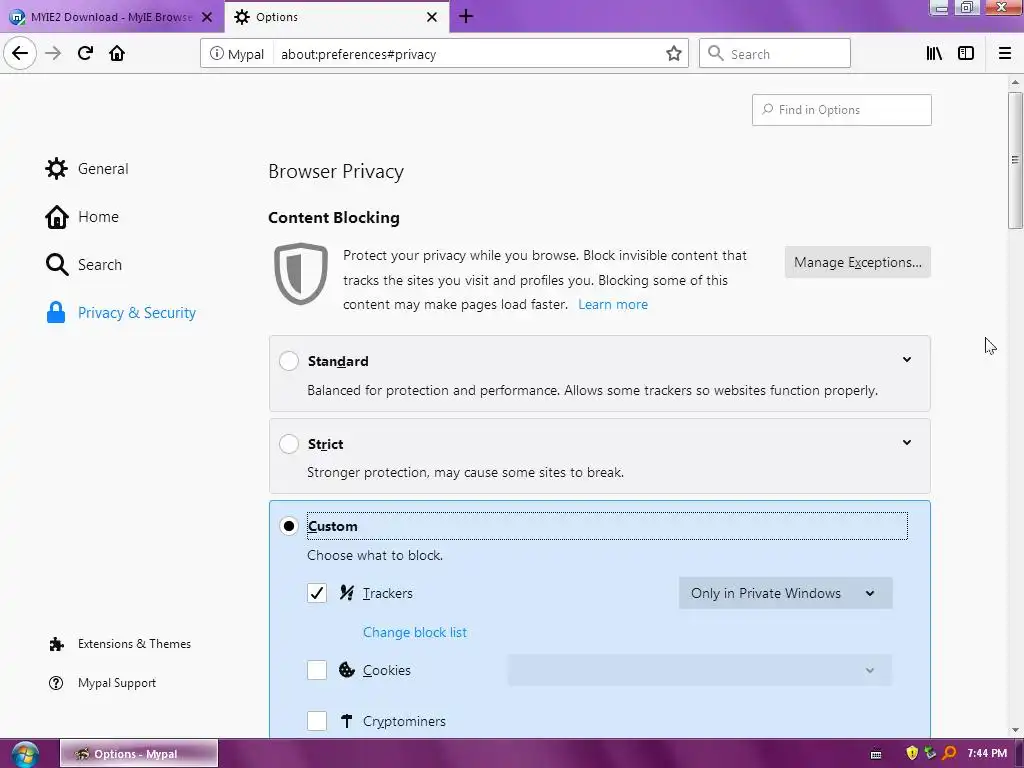Open the Change block list link
The height and width of the screenshot is (768, 1024).
click(415, 632)
